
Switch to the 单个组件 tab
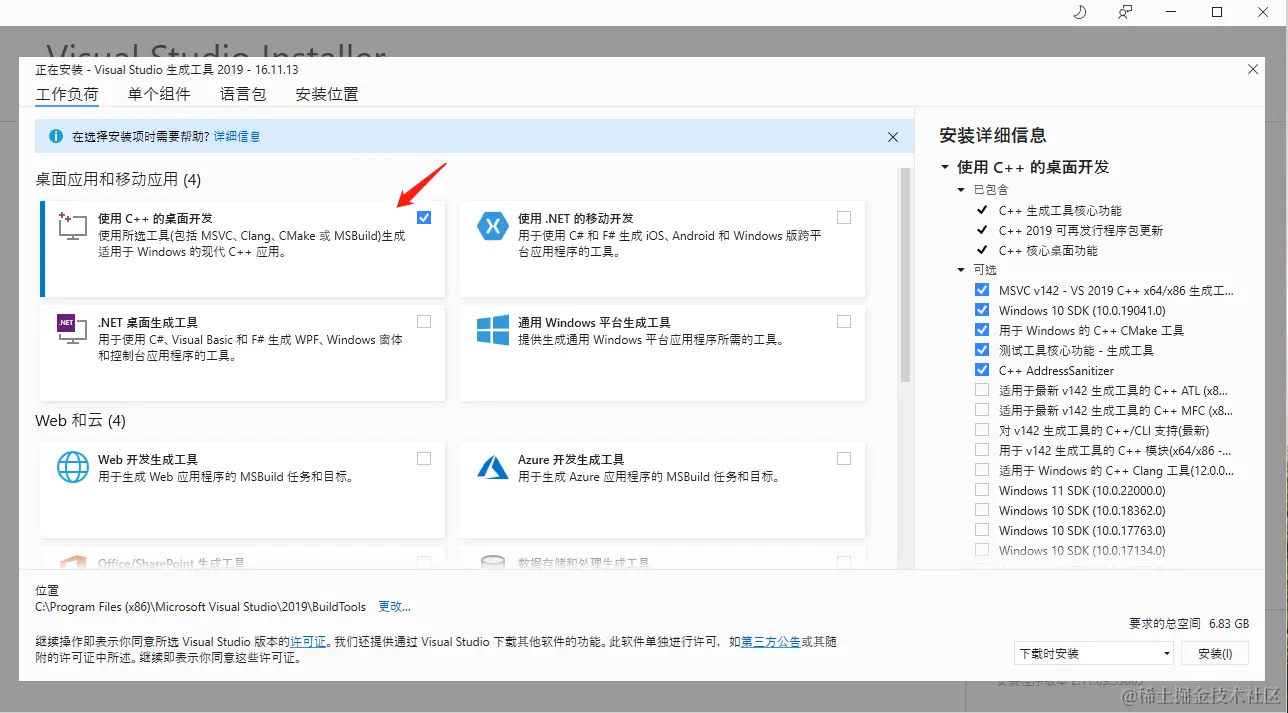159,94
